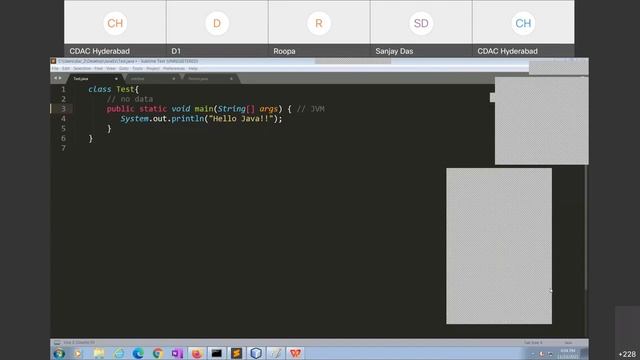Click line number 7 in the gutter
This screenshot has height=360, width=640.
click(63, 148)
